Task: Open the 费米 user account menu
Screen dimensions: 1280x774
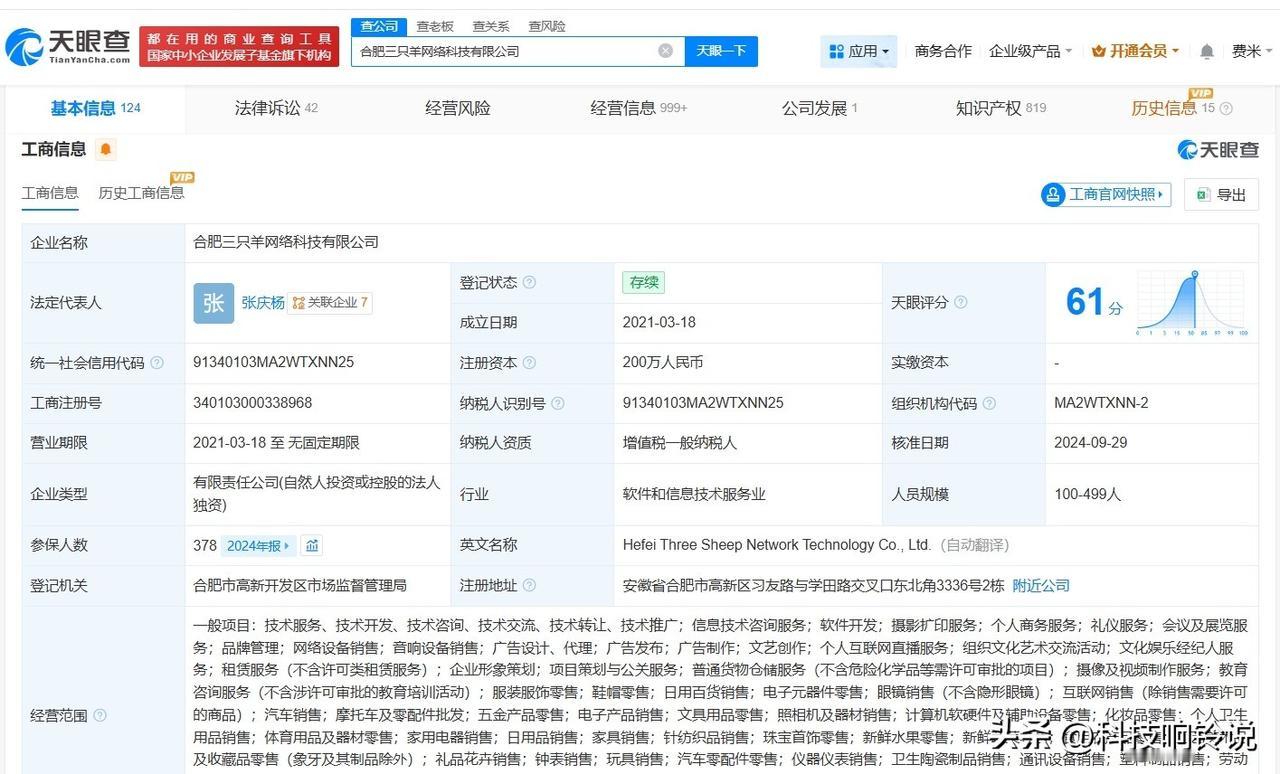Action: pos(1251,51)
